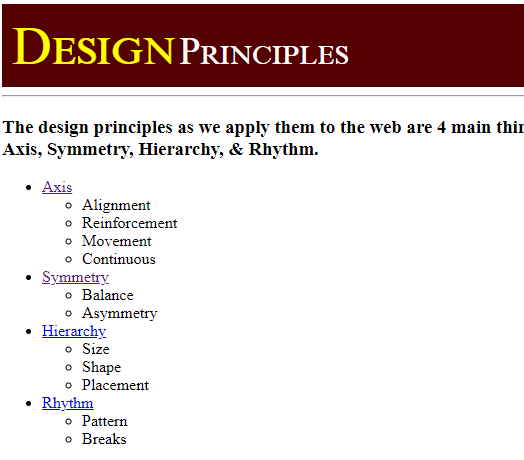Screen dimensions: 524x460
Task: Open the Rhythm link
Action: [68, 403]
